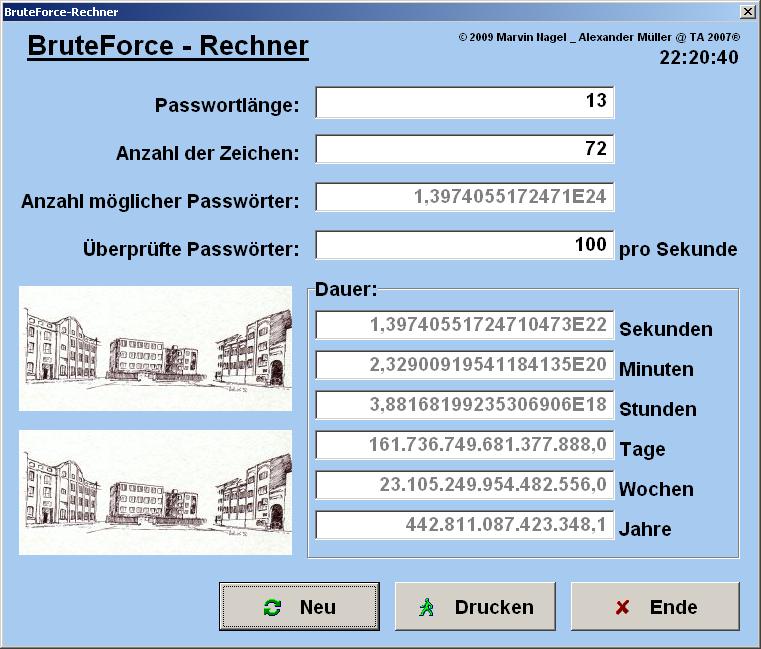Click the BruteForce - Rechner heading
This screenshot has height=649, width=761.
coord(167,47)
